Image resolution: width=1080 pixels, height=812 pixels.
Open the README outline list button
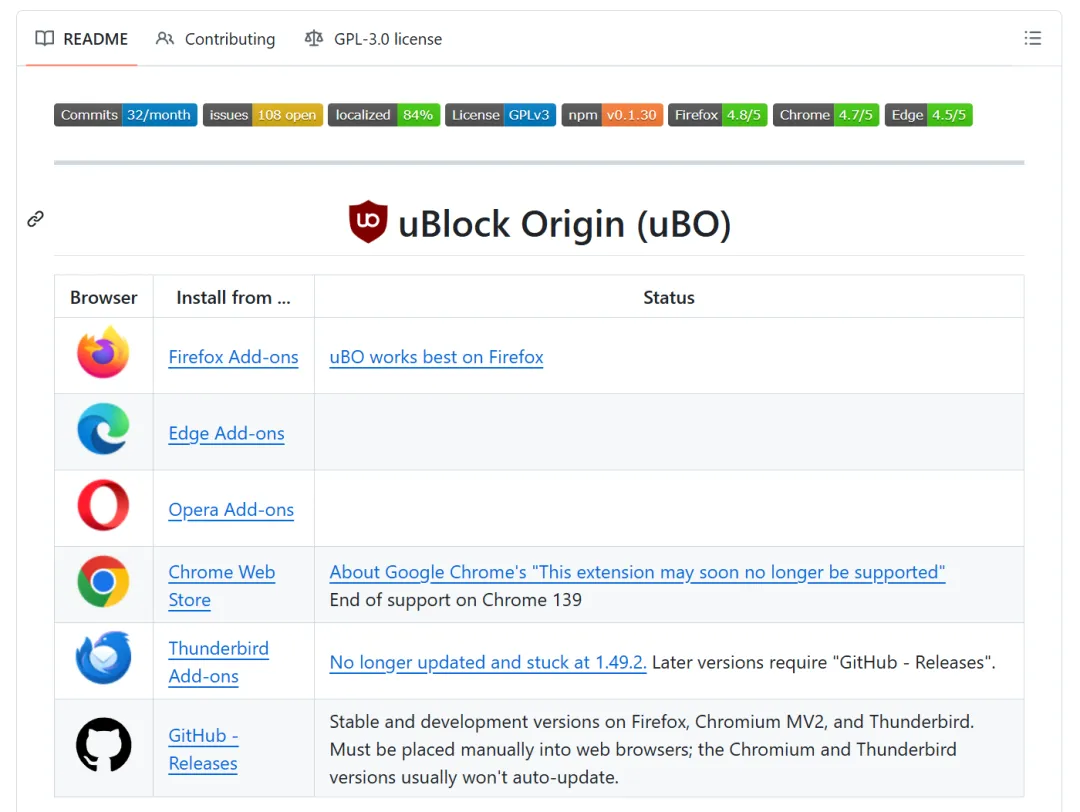(x=1033, y=39)
